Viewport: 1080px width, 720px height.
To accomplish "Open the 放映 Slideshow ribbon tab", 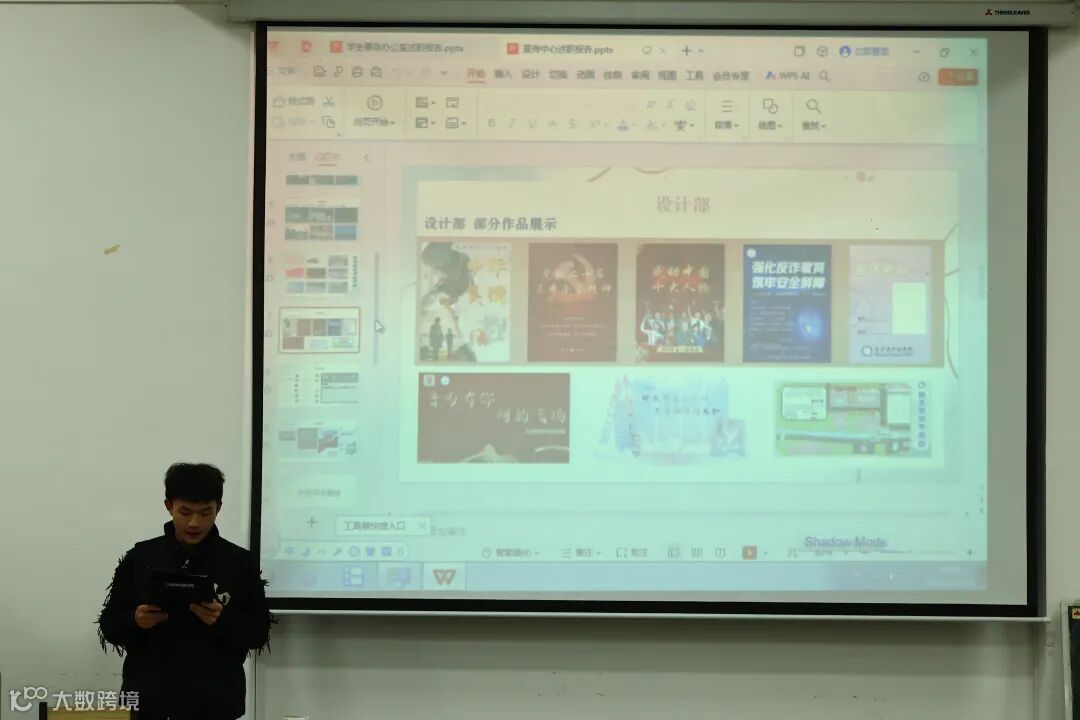I will [612, 75].
